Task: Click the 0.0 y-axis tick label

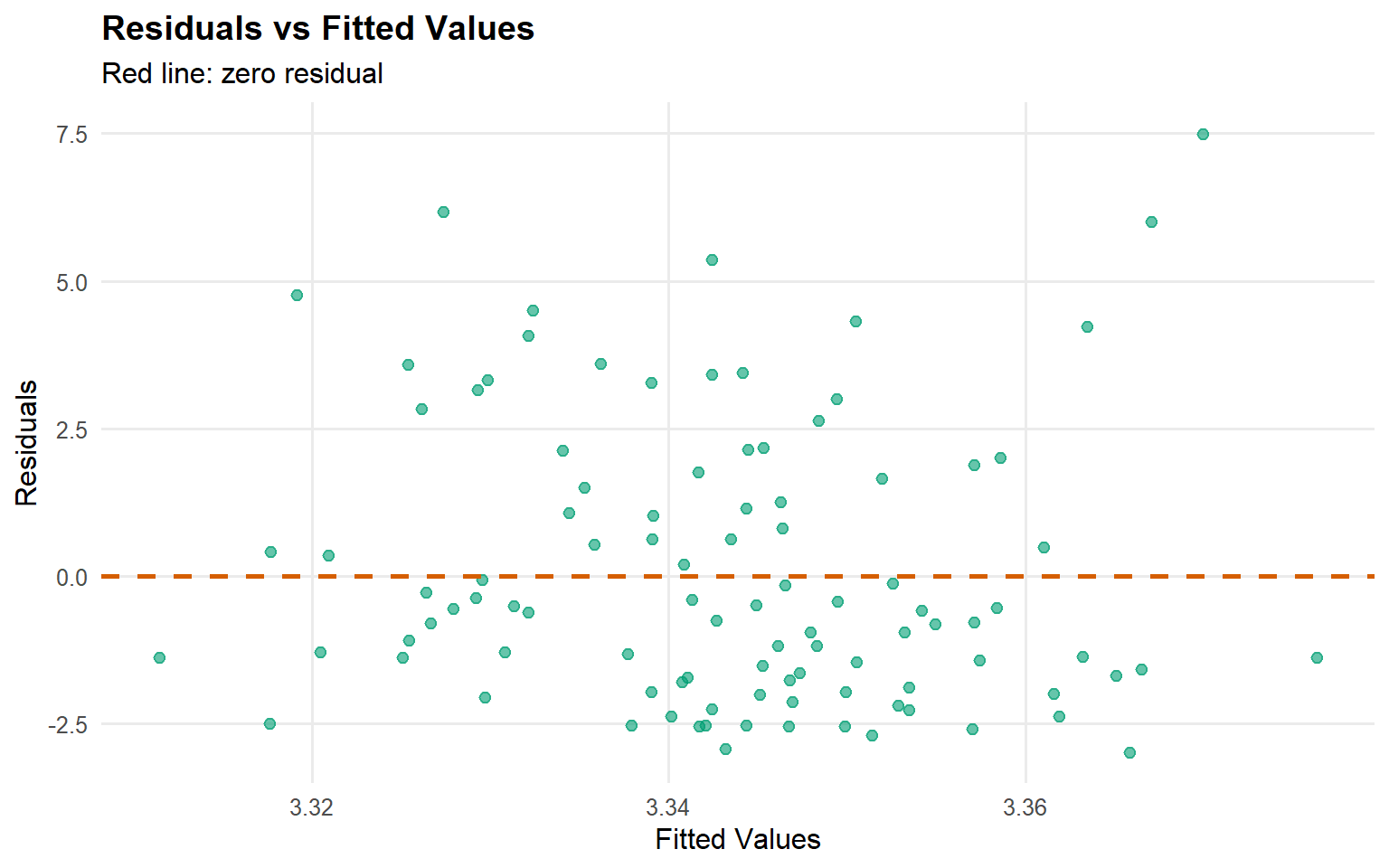Action: [x=71, y=577]
